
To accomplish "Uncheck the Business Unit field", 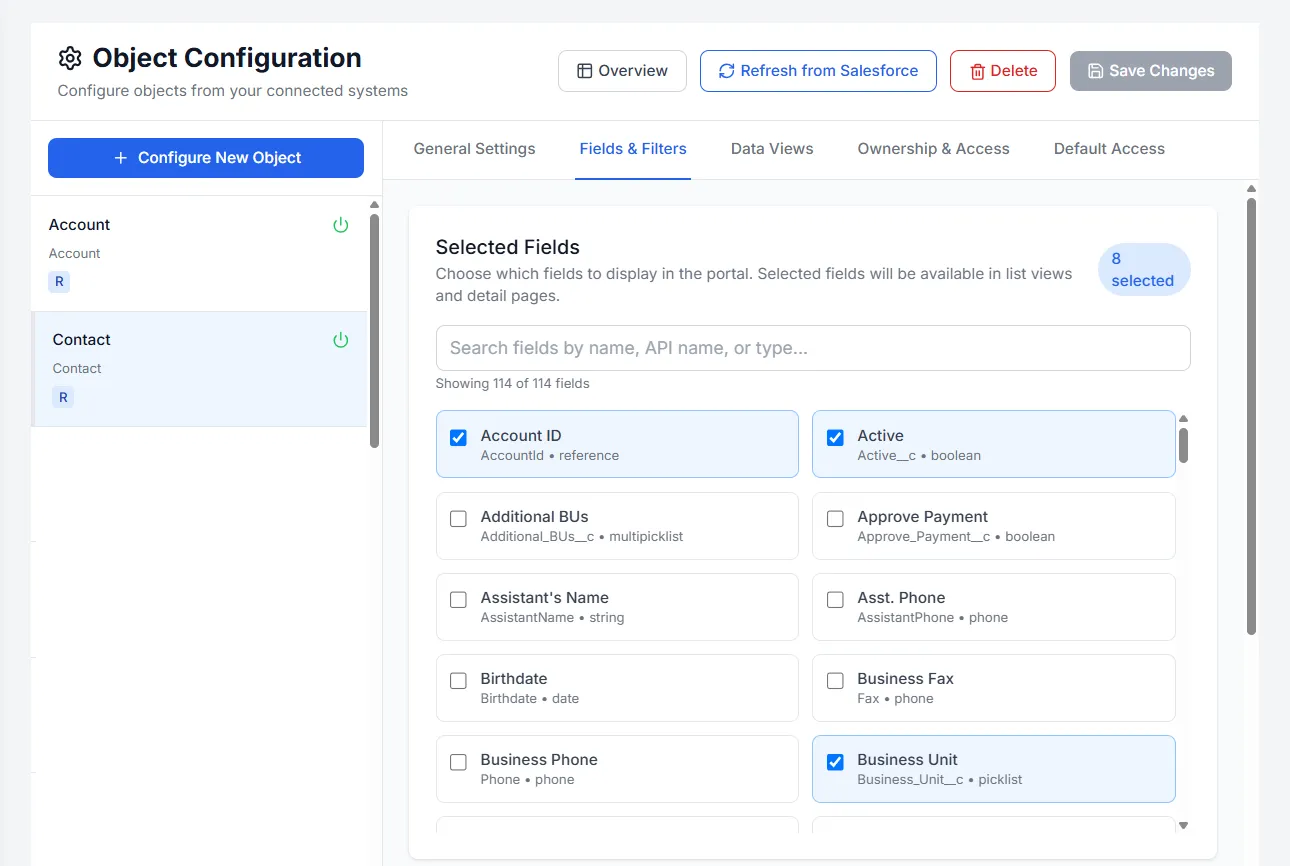I will [x=835, y=761].
